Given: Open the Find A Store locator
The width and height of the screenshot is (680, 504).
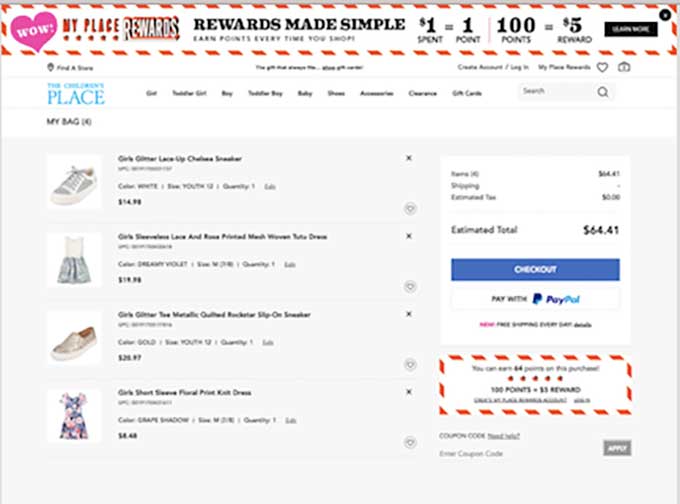Looking at the screenshot, I should [70, 68].
